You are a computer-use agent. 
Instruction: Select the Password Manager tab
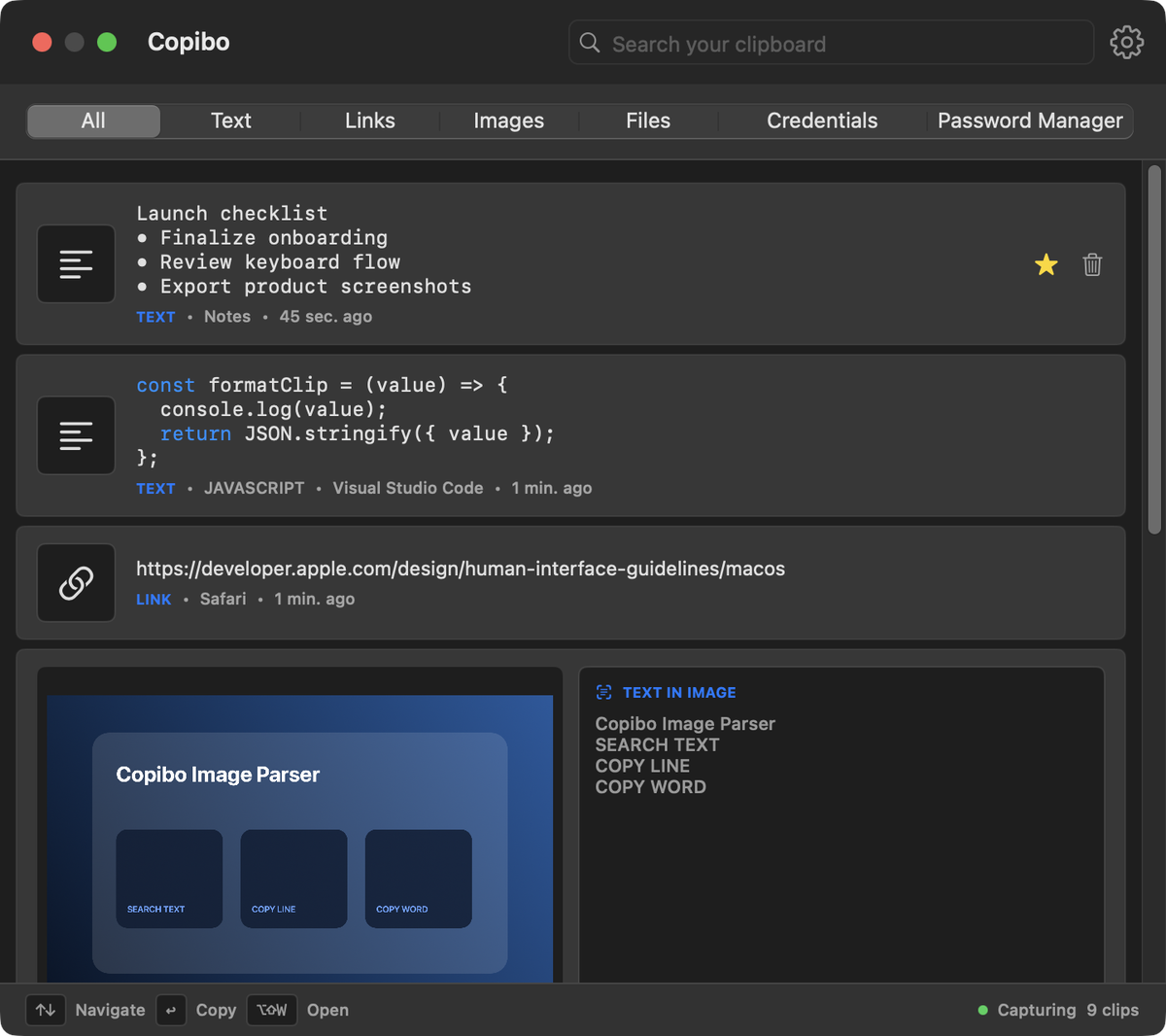(1030, 121)
